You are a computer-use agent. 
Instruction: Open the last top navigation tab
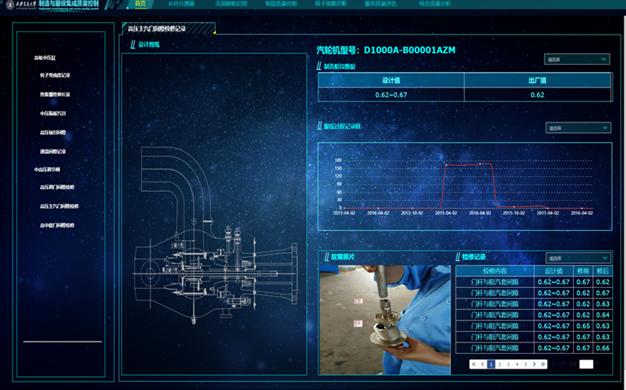(x=434, y=4)
